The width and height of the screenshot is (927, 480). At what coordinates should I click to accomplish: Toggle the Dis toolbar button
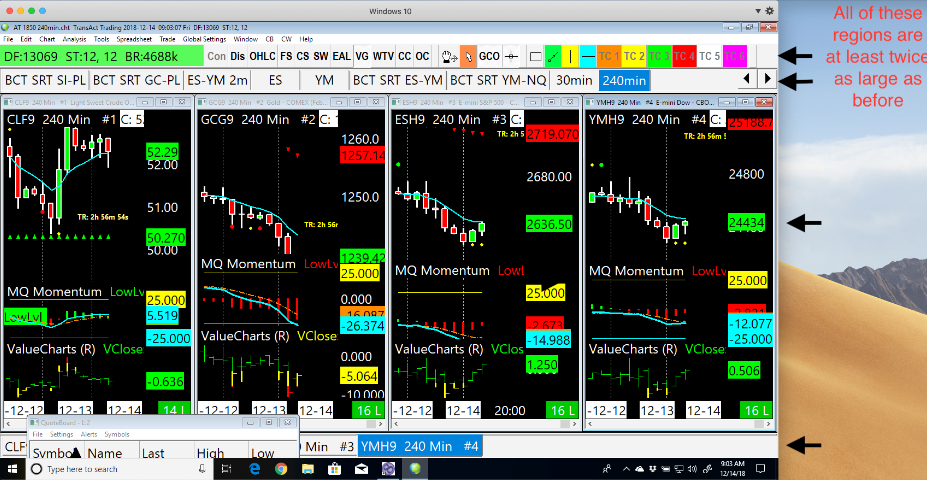(238, 57)
